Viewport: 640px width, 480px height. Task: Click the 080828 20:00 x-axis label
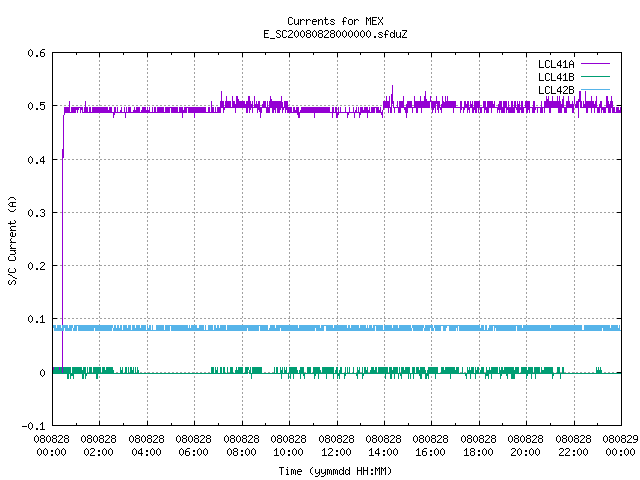coord(526,446)
